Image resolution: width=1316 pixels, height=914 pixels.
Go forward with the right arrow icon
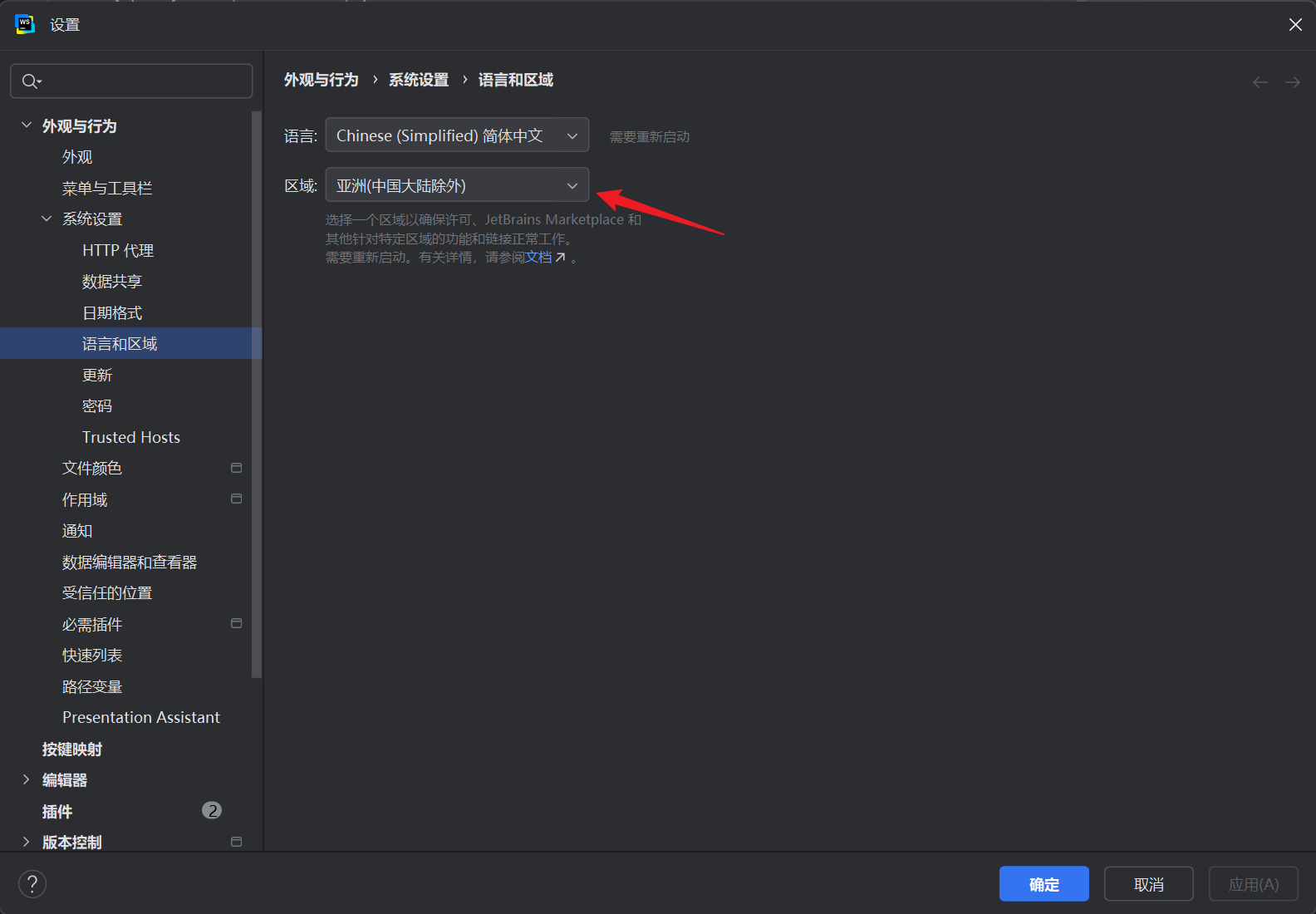click(x=1292, y=81)
